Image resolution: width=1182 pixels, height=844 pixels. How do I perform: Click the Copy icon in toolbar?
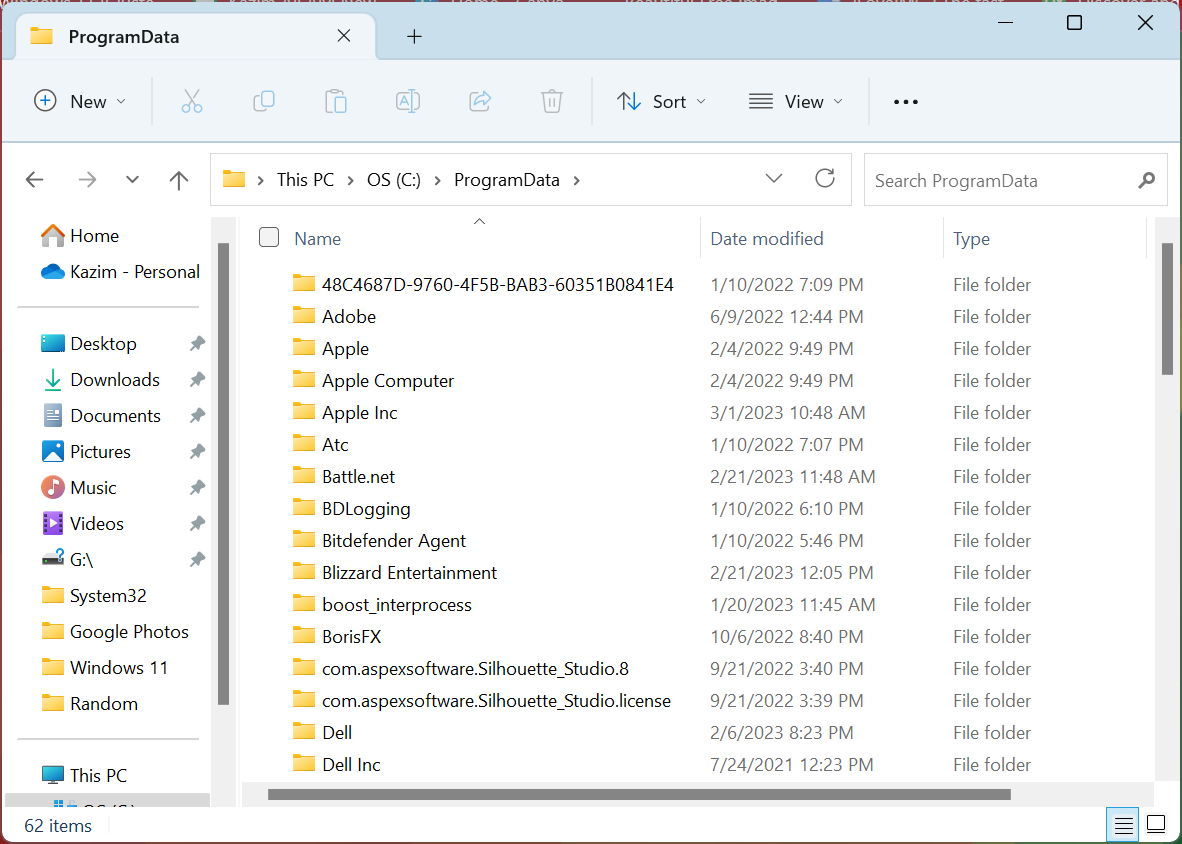point(264,101)
